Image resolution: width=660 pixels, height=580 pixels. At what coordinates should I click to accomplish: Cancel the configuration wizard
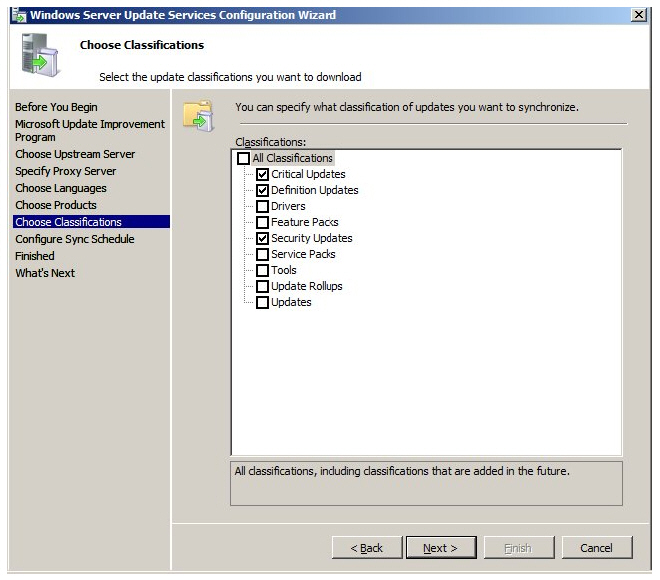click(x=596, y=548)
